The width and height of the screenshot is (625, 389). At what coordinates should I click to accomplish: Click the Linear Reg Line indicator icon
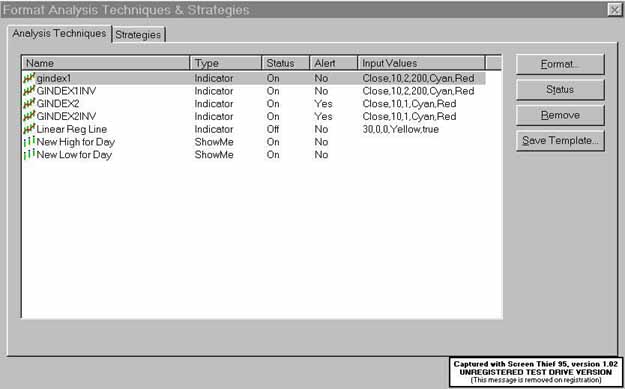29,129
